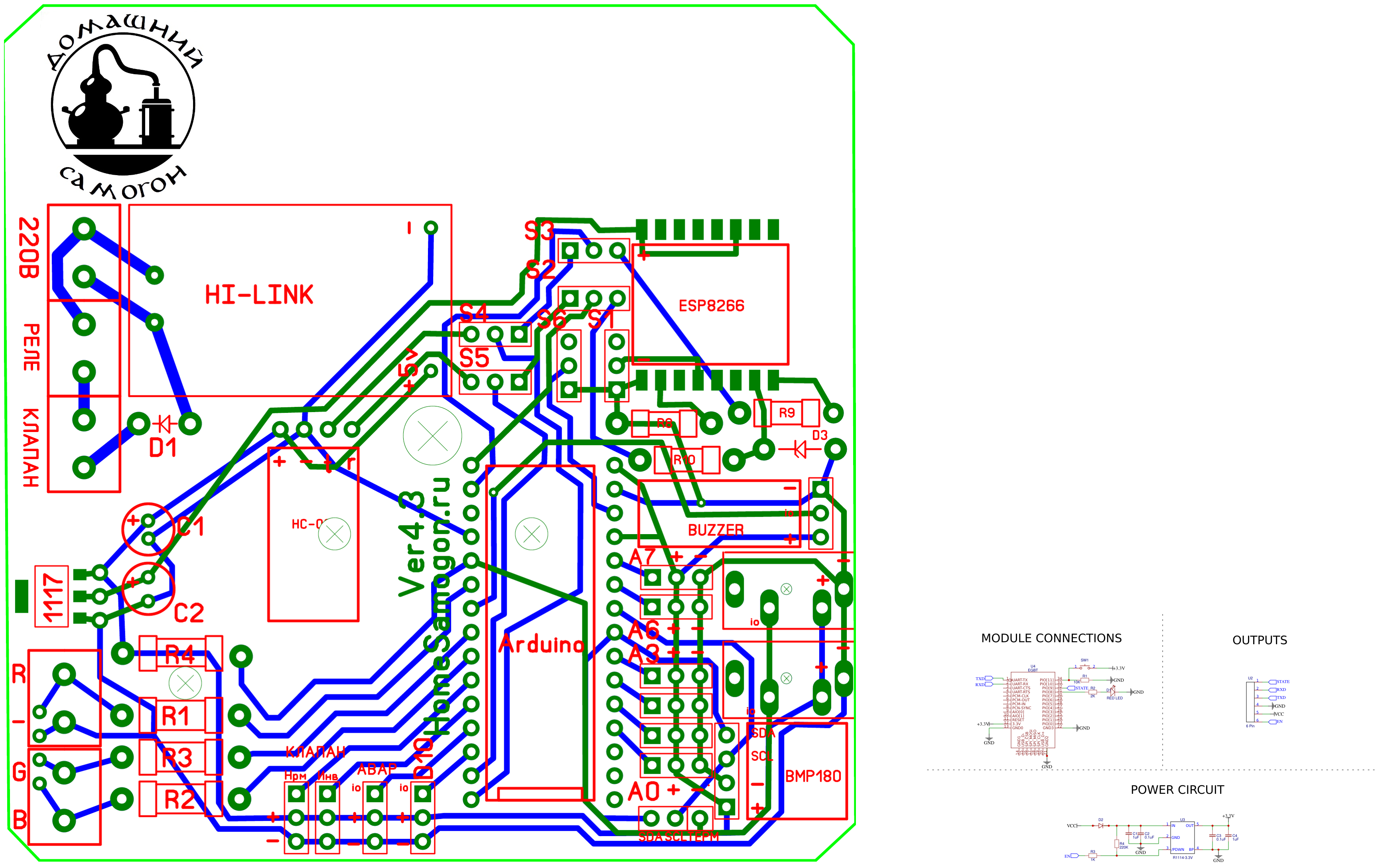Click the C2 capacitor circle on PCB
This screenshot has height=868, width=1382.
[x=148, y=589]
